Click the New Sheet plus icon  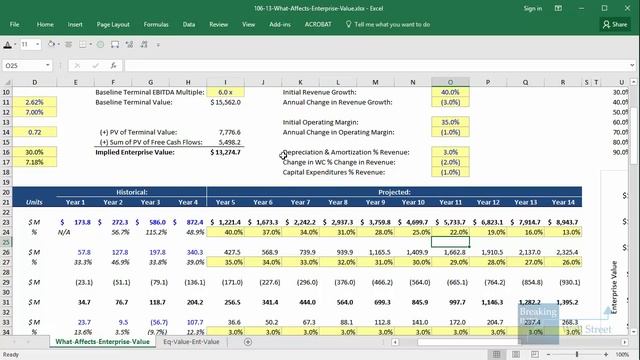click(248, 342)
